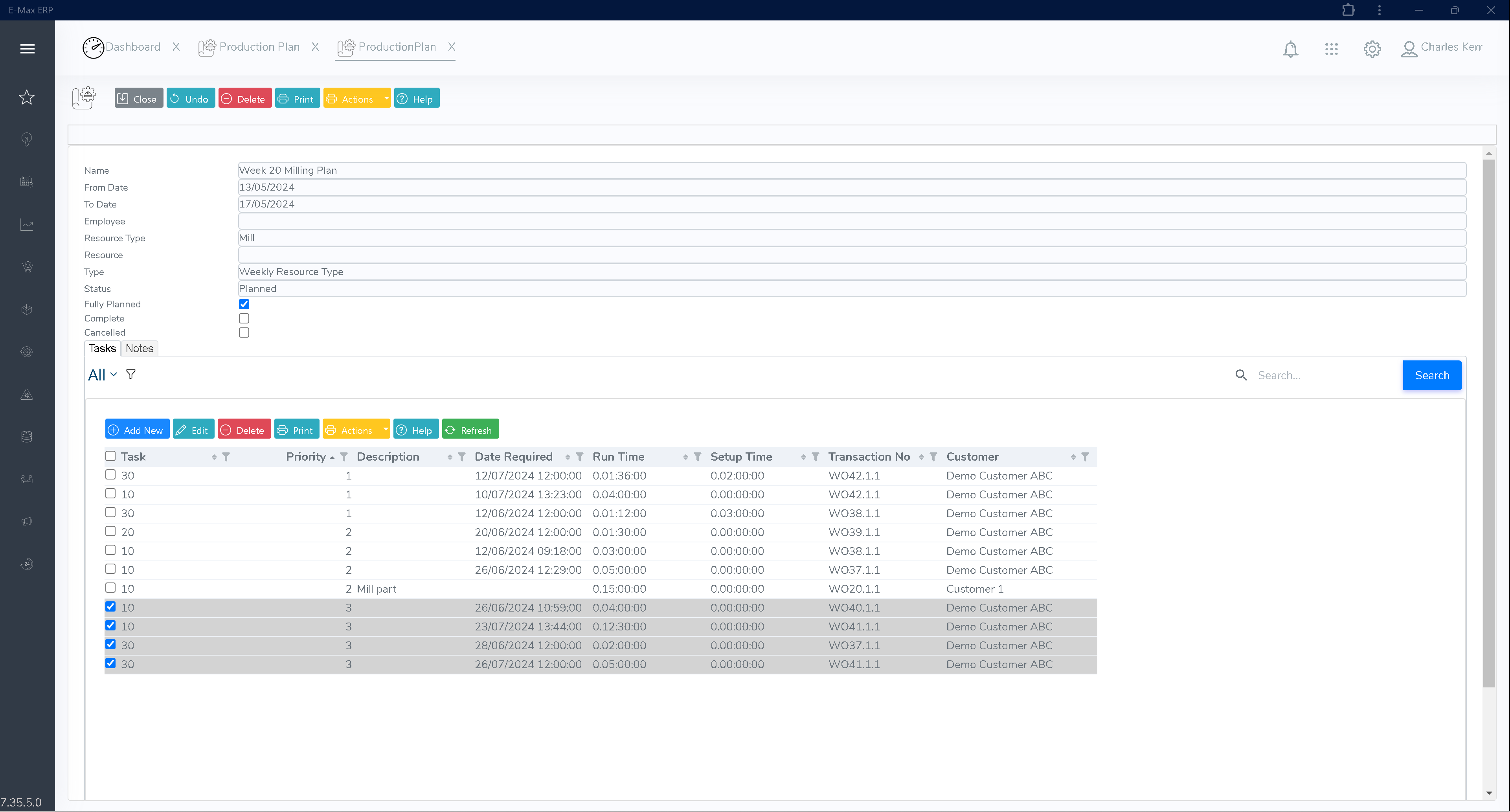Open the analytics chart icon in sidebar

(x=27, y=224)
